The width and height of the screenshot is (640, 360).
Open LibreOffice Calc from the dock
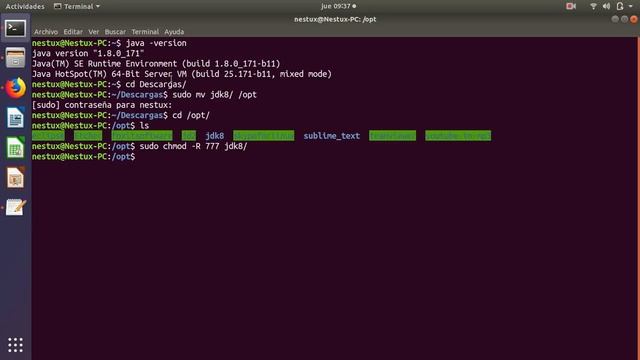click(x=16, y=148)
